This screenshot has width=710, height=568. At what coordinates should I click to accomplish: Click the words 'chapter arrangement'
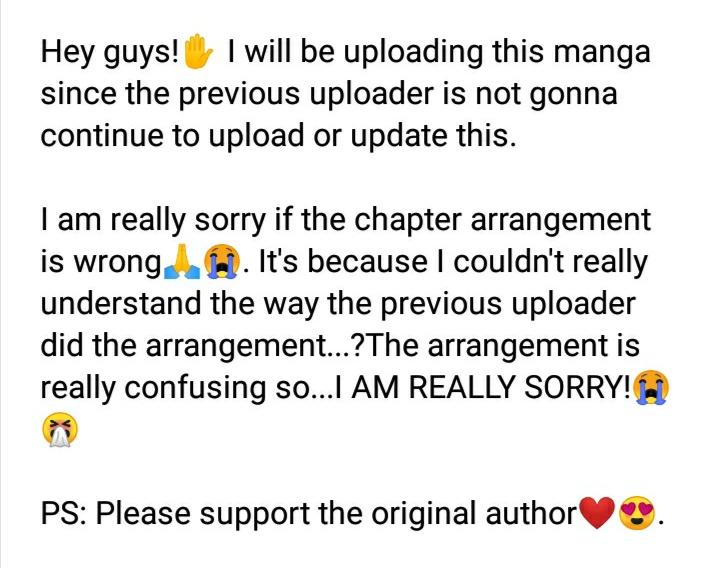[502, 220]
